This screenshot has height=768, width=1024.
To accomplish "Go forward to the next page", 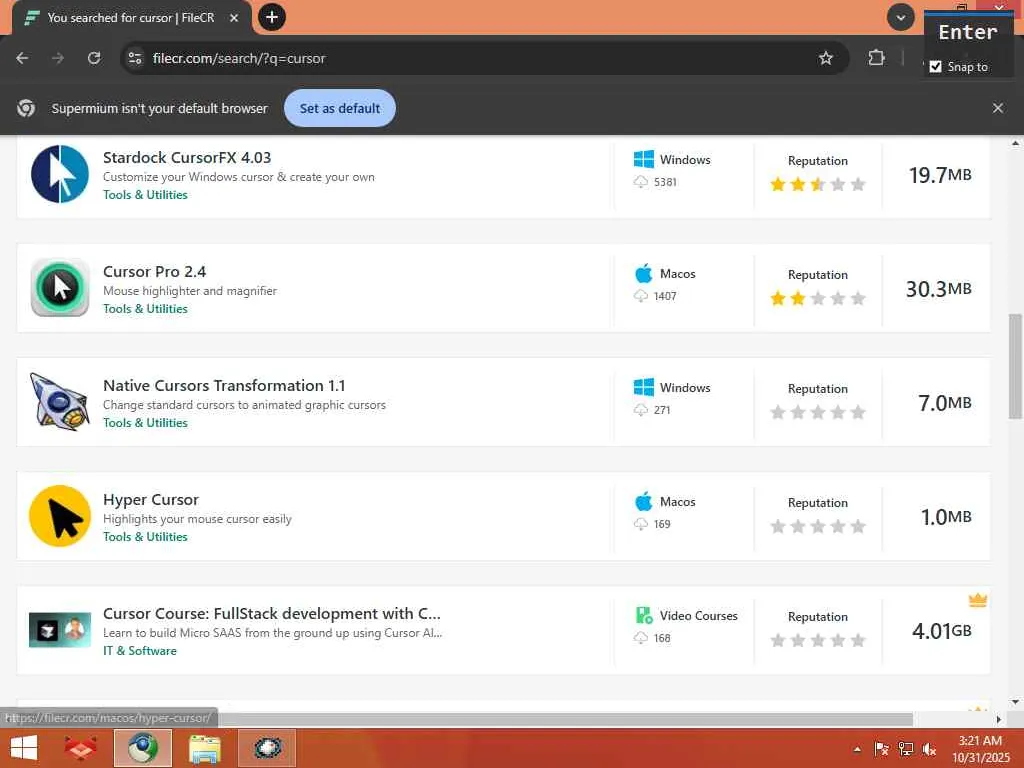I will pos(58,58).
